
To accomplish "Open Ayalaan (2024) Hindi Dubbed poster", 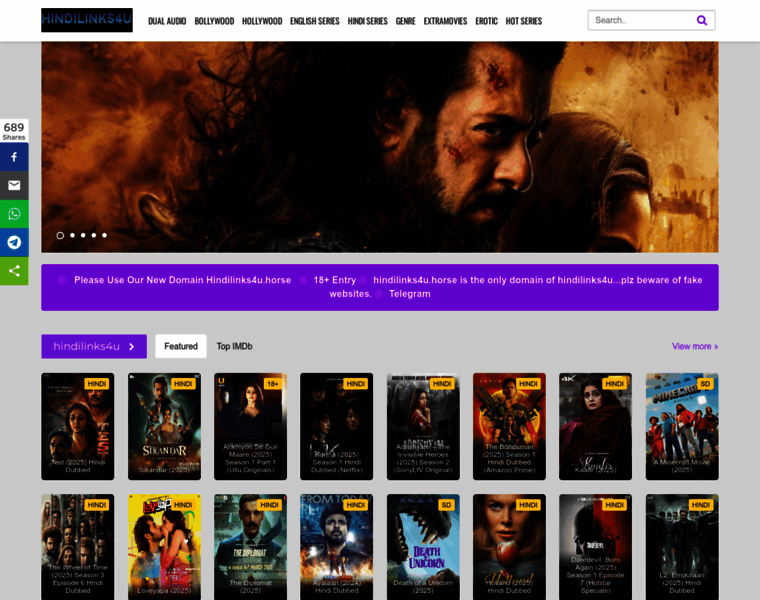I will click(x=336, y=547).
